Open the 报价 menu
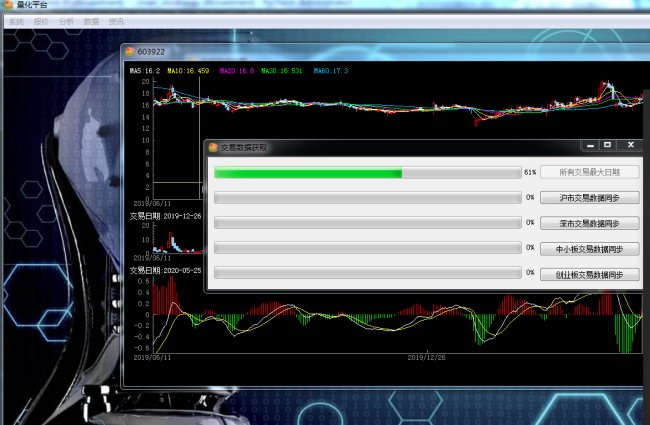The image size is (650, 425). point(41,20)
